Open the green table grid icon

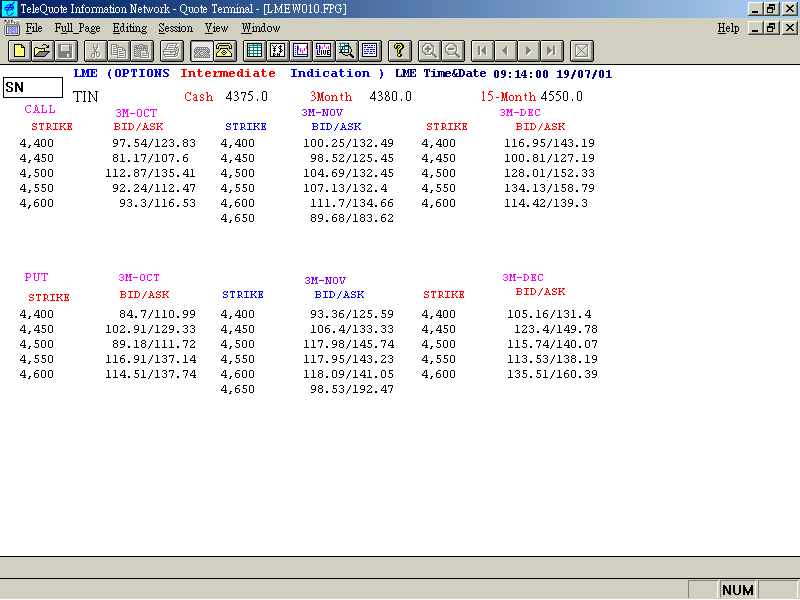(254, 51)
